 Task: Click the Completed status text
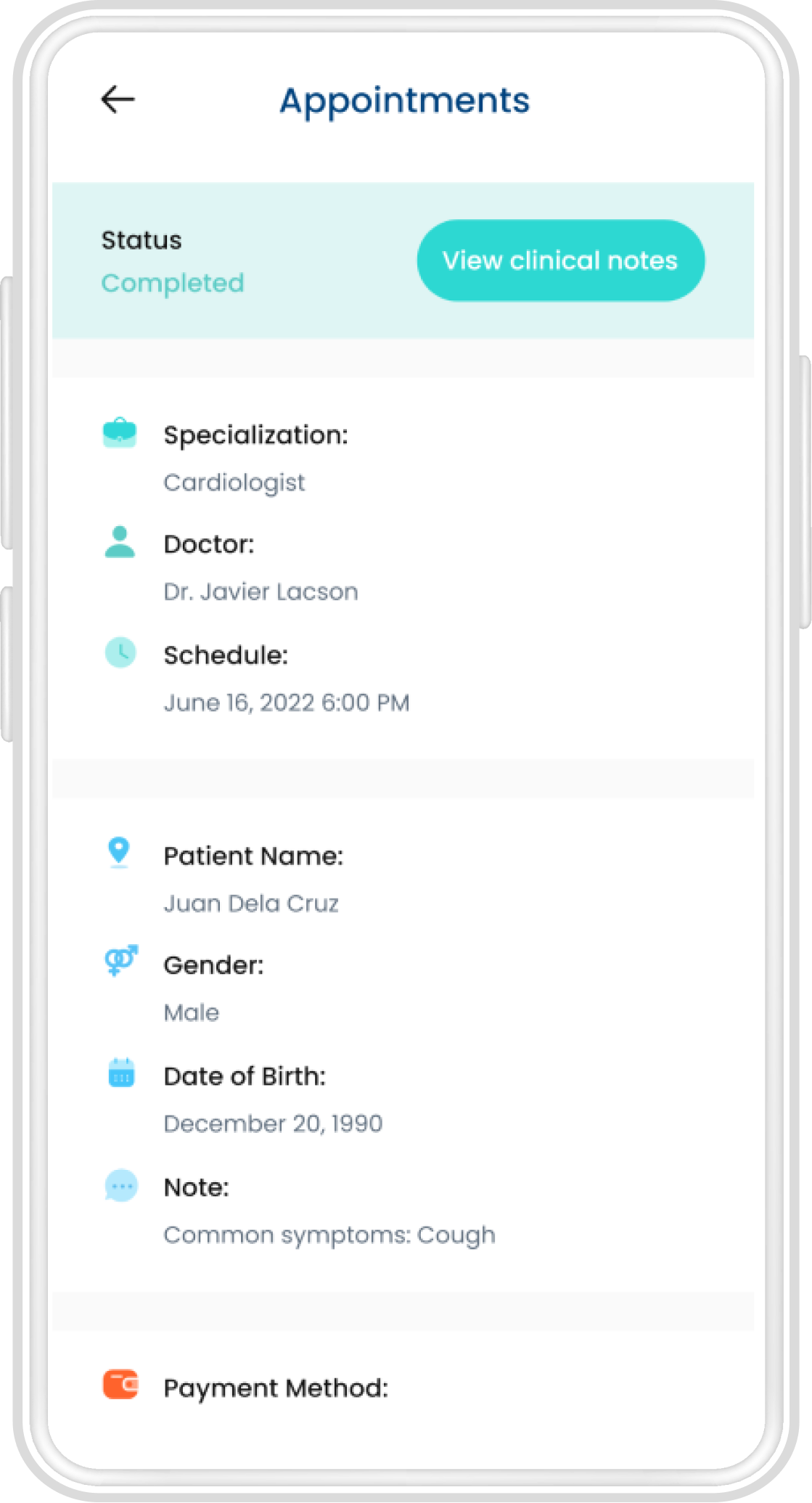(x=173, y=283)
